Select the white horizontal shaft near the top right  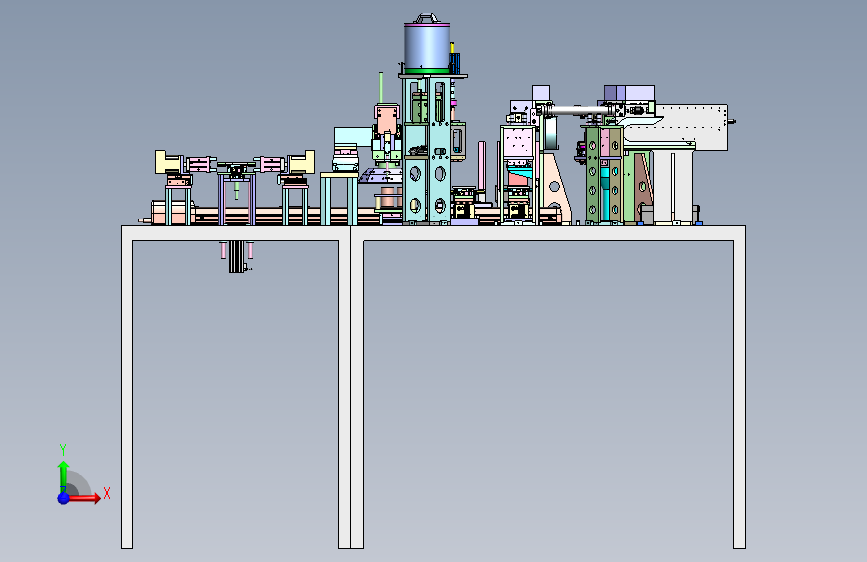[x=578, y=111]
